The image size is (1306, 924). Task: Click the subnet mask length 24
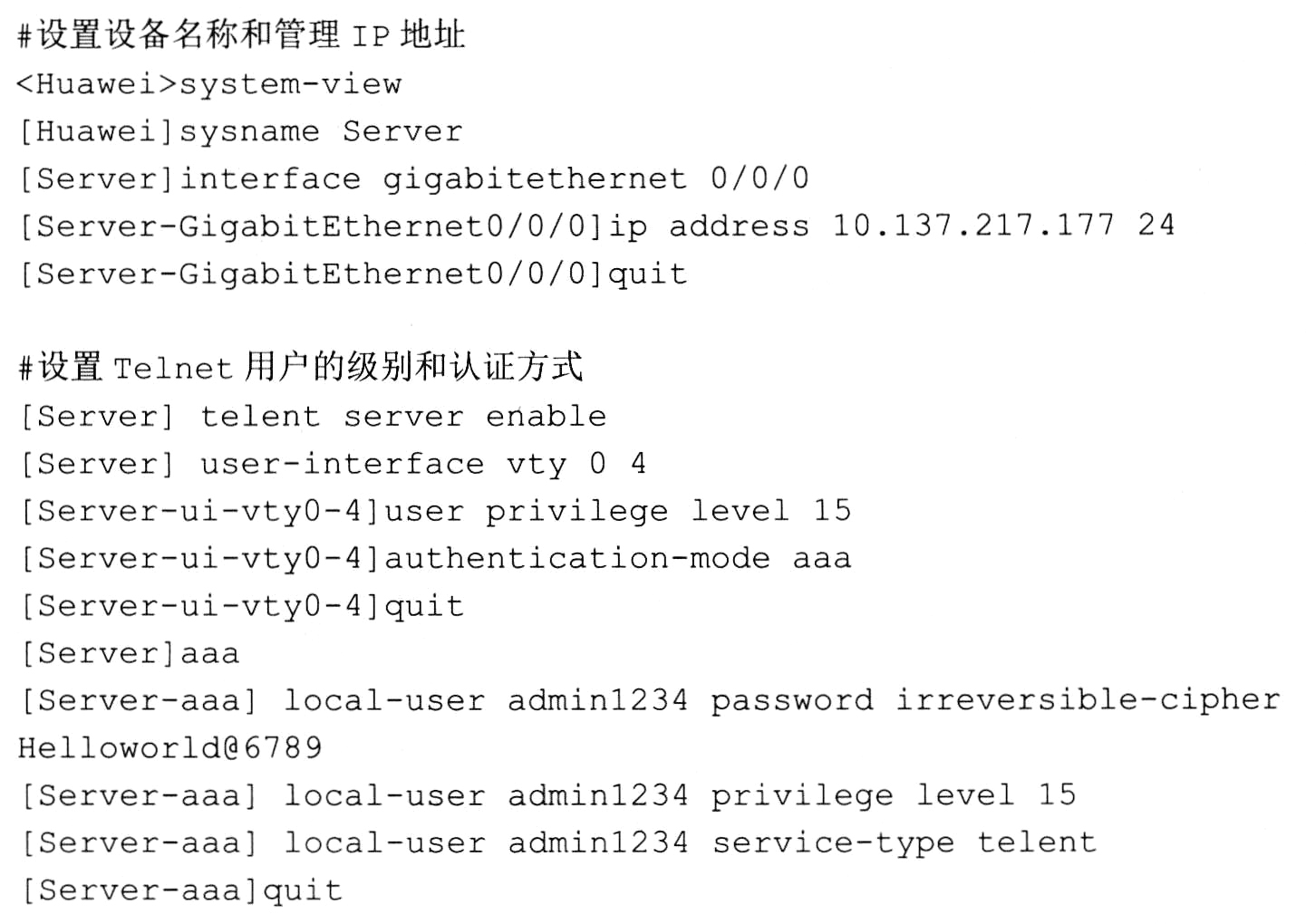tap(1156, 226)
